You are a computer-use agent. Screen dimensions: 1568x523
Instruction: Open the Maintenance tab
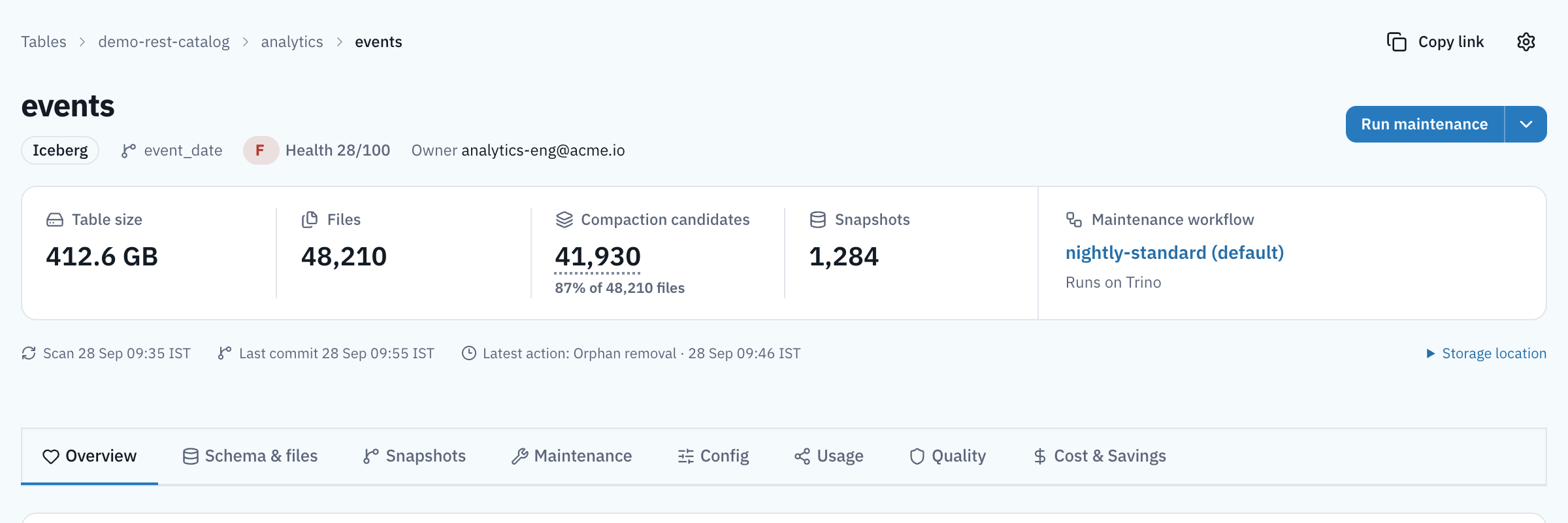coord(572,456)
